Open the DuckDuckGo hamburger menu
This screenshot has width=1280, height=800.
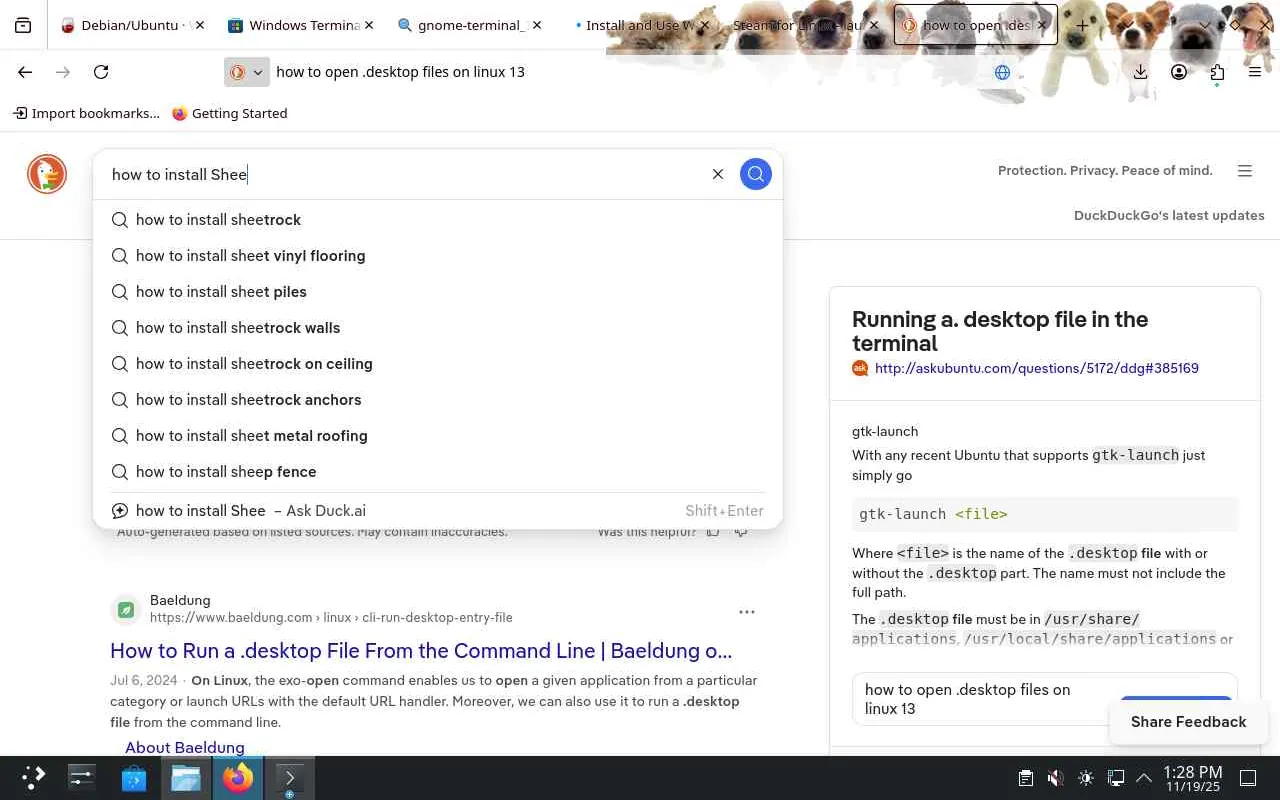1245,171
